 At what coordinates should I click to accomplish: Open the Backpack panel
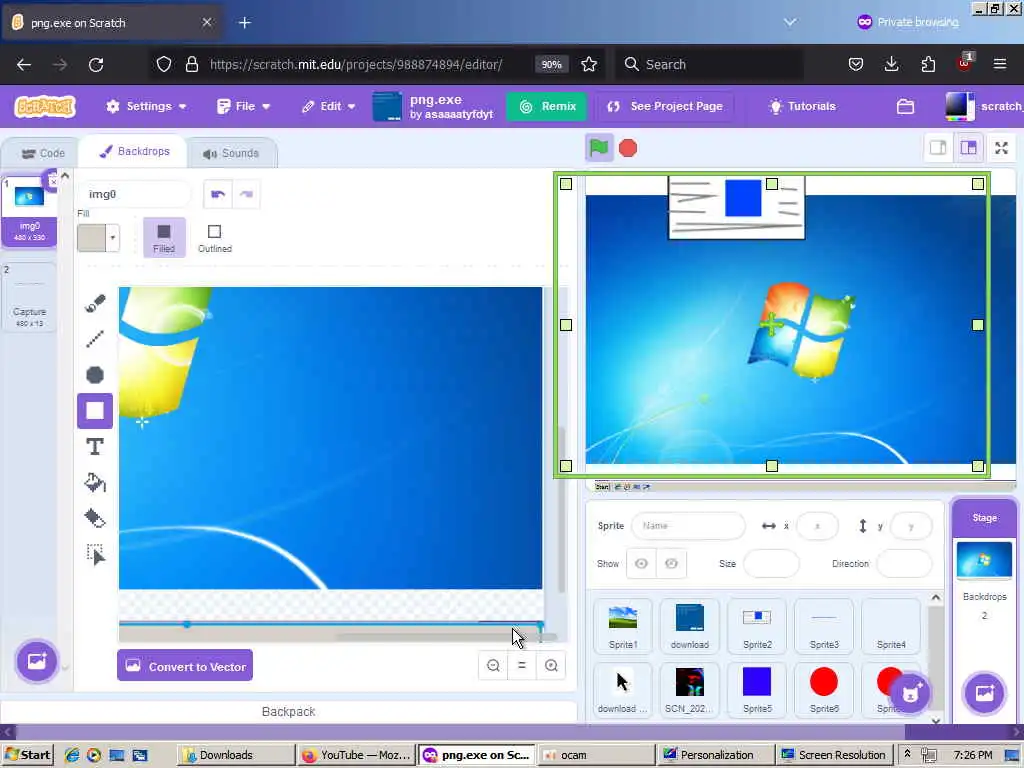[289, 711]
